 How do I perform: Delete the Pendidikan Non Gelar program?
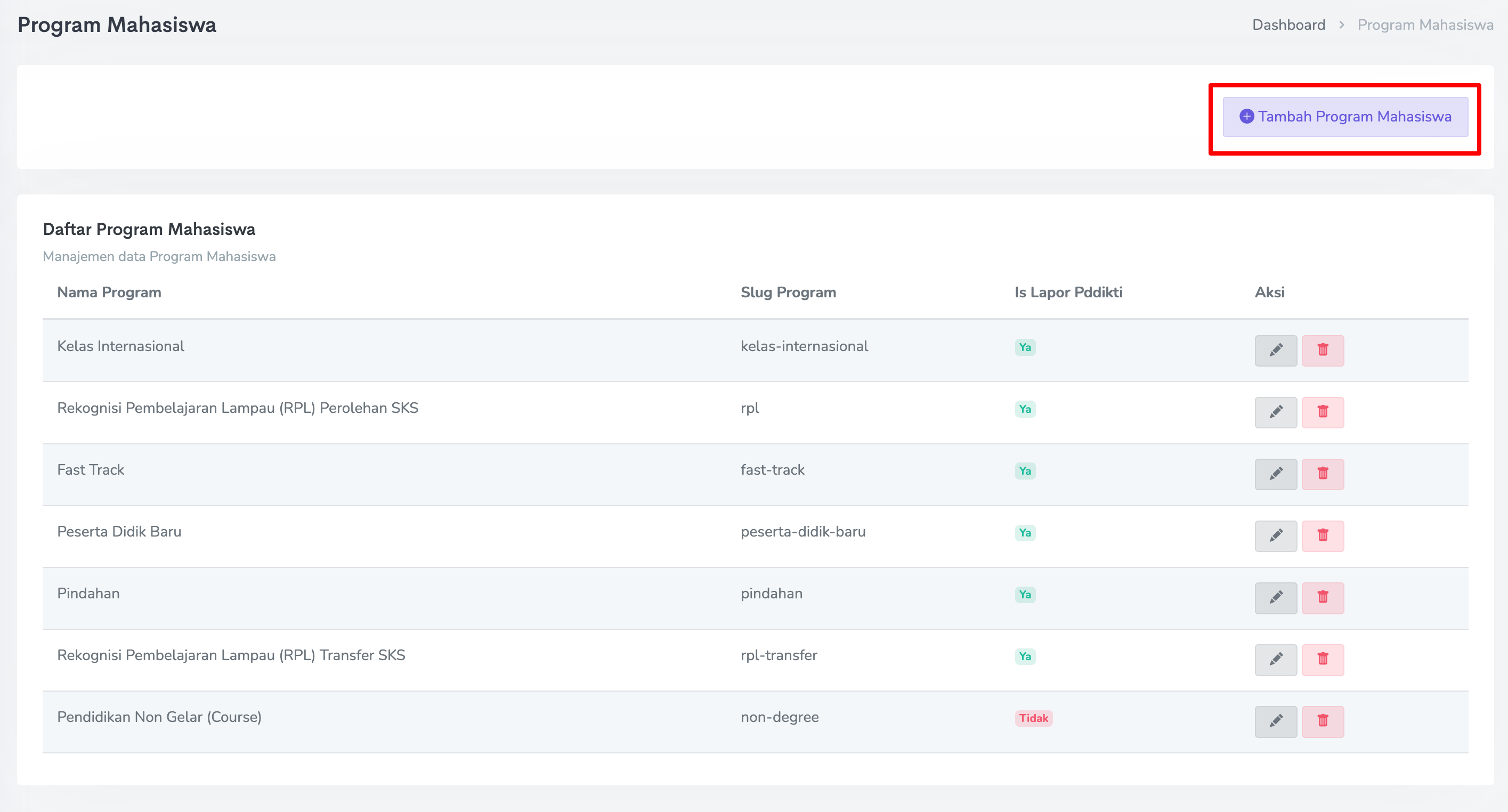1323,721
